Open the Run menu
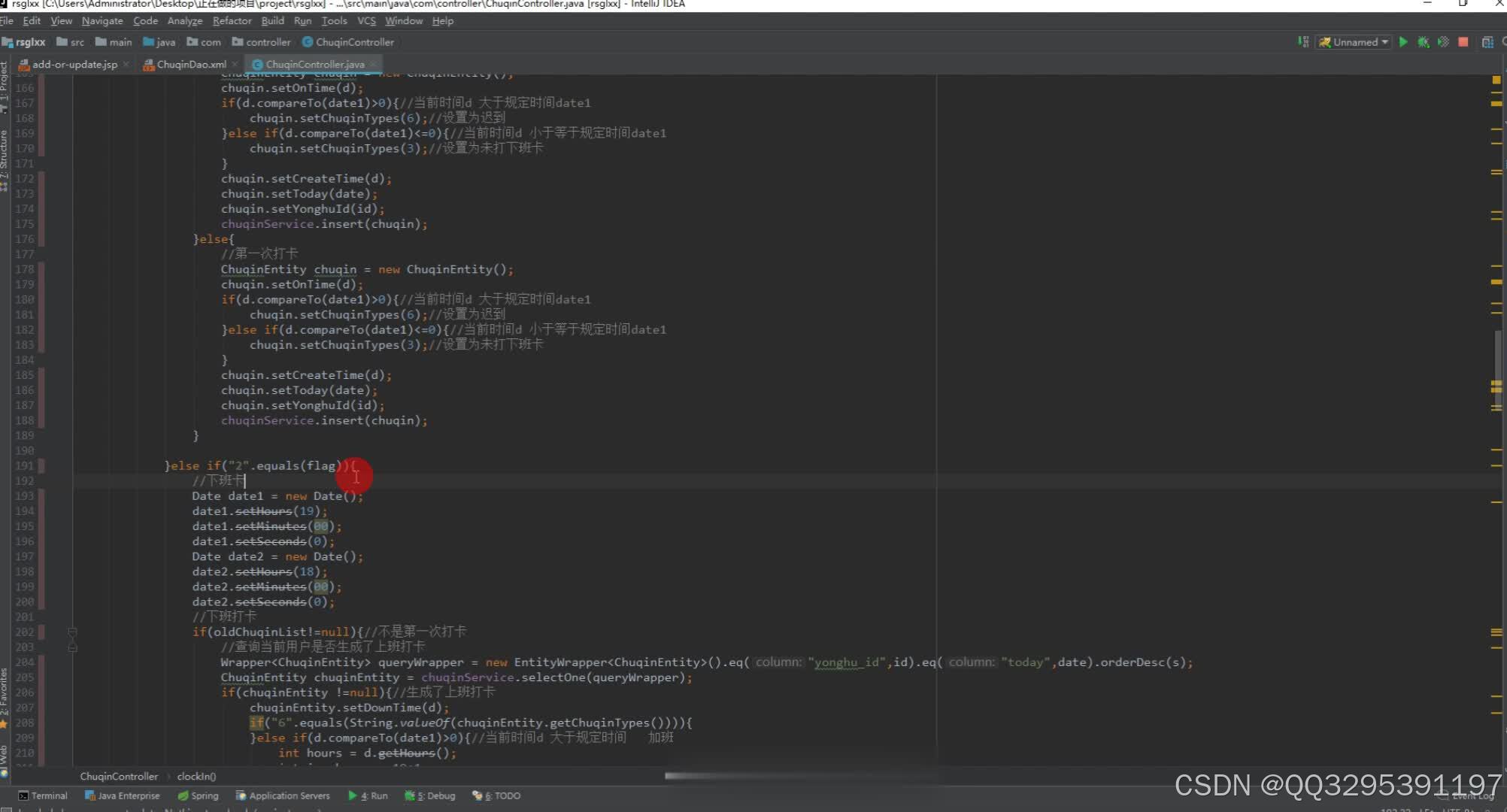This screenshot has width=1507, height=812. point(302,21)
